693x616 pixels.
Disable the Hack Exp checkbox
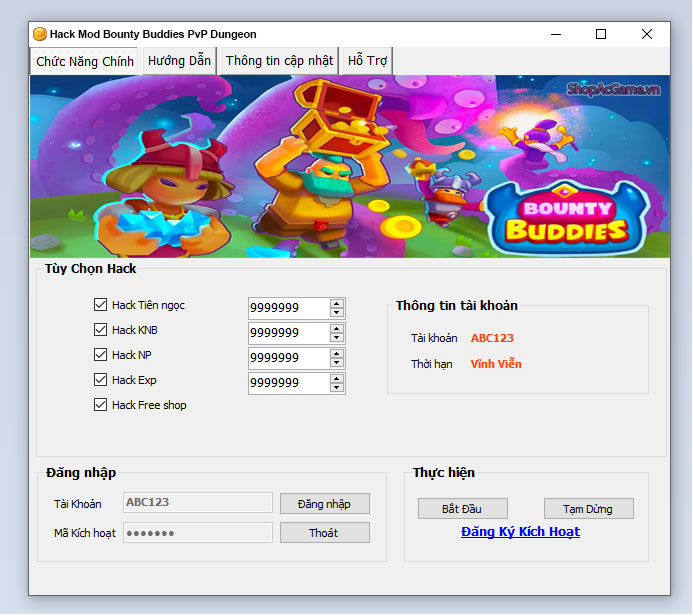point(100,380)
